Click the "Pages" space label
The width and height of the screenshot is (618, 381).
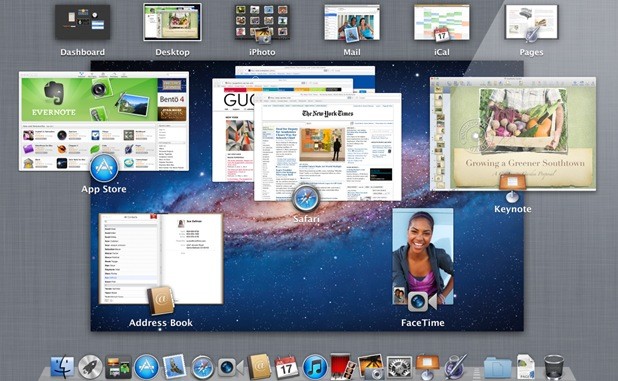coord(531,52)
